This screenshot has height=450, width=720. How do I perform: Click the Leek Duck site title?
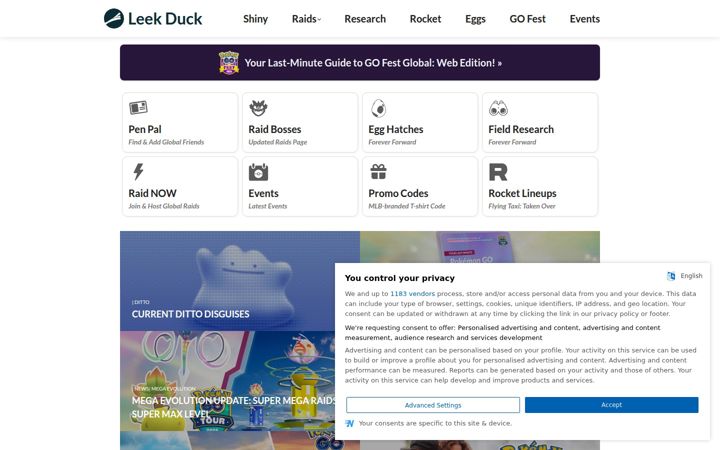pyautogui.click(x=165, y=19)
